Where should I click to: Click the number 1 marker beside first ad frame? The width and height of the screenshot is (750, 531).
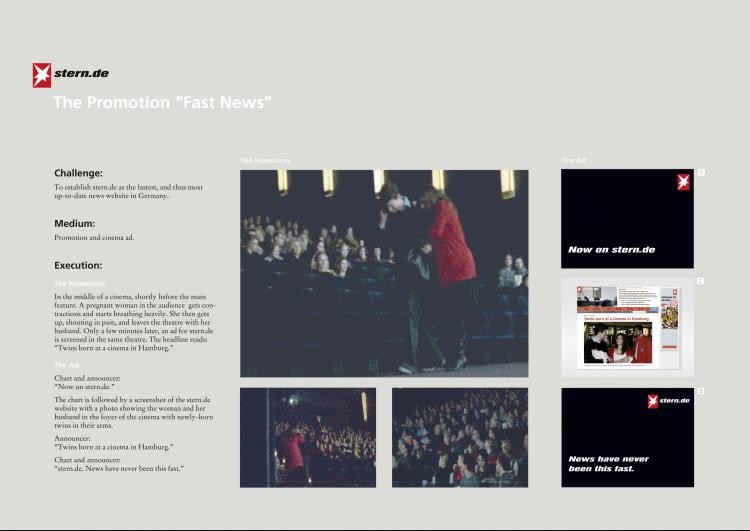click(701, 173)
